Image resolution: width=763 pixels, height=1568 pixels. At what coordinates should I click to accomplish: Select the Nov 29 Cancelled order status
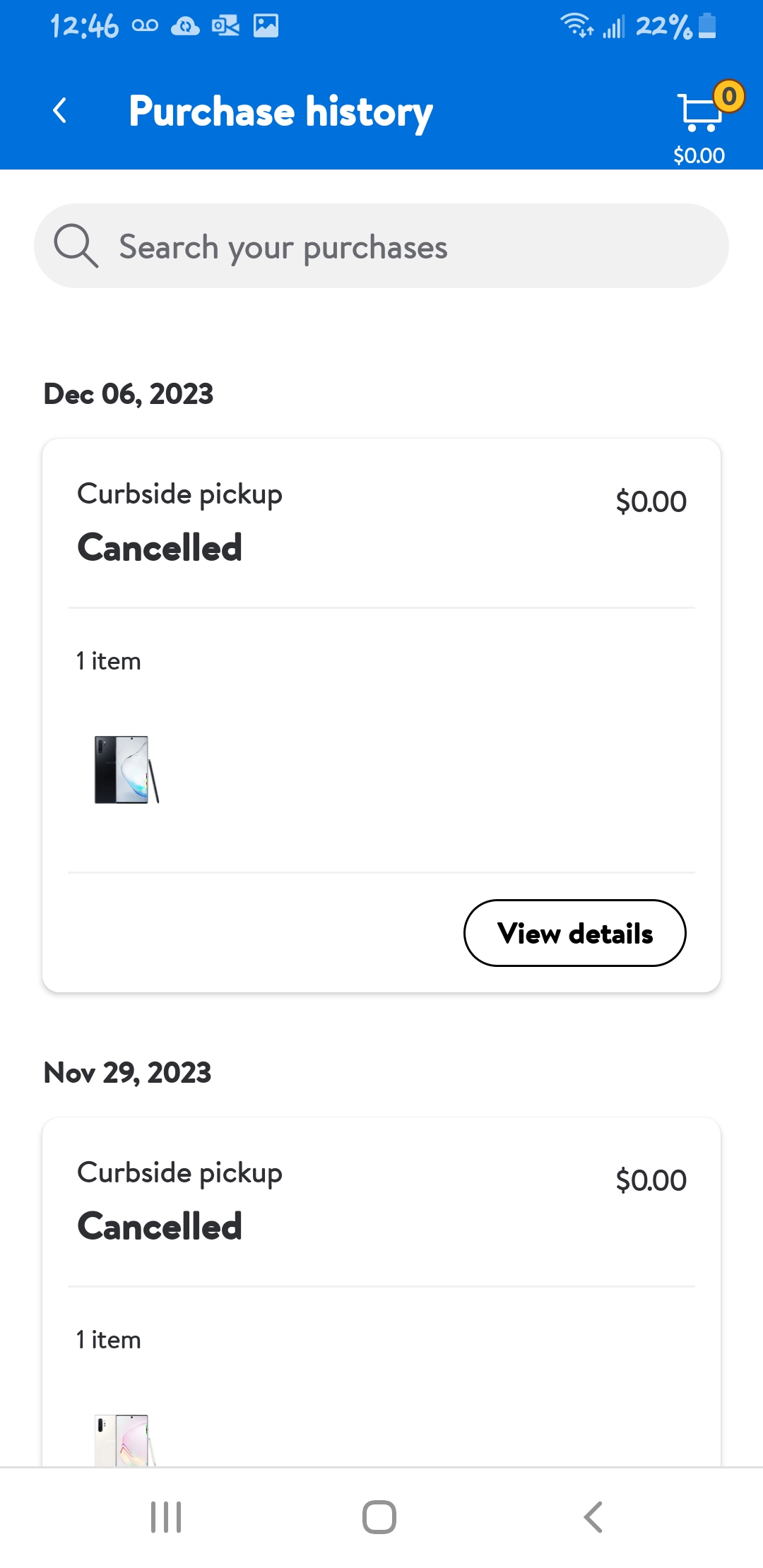point(160,1226)
